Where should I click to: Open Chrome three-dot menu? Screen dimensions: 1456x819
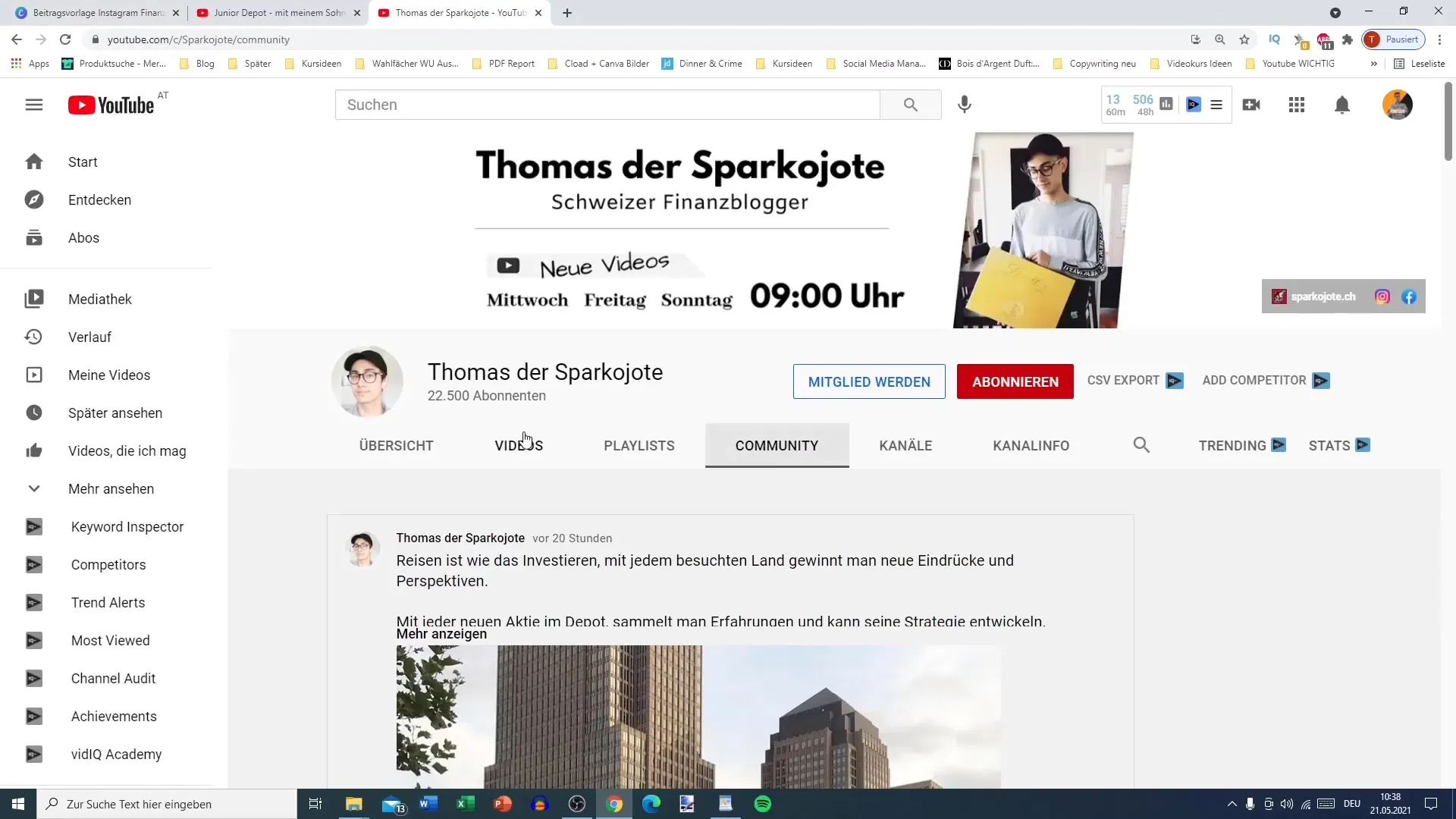tap(1439, 39)
